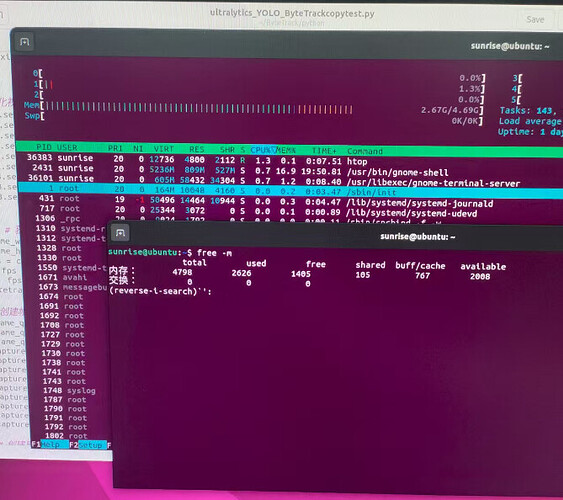Open the F2 Setup menu in htop
Image resolution: width=563 pixels, height=500 pixels.
[88, 445]
